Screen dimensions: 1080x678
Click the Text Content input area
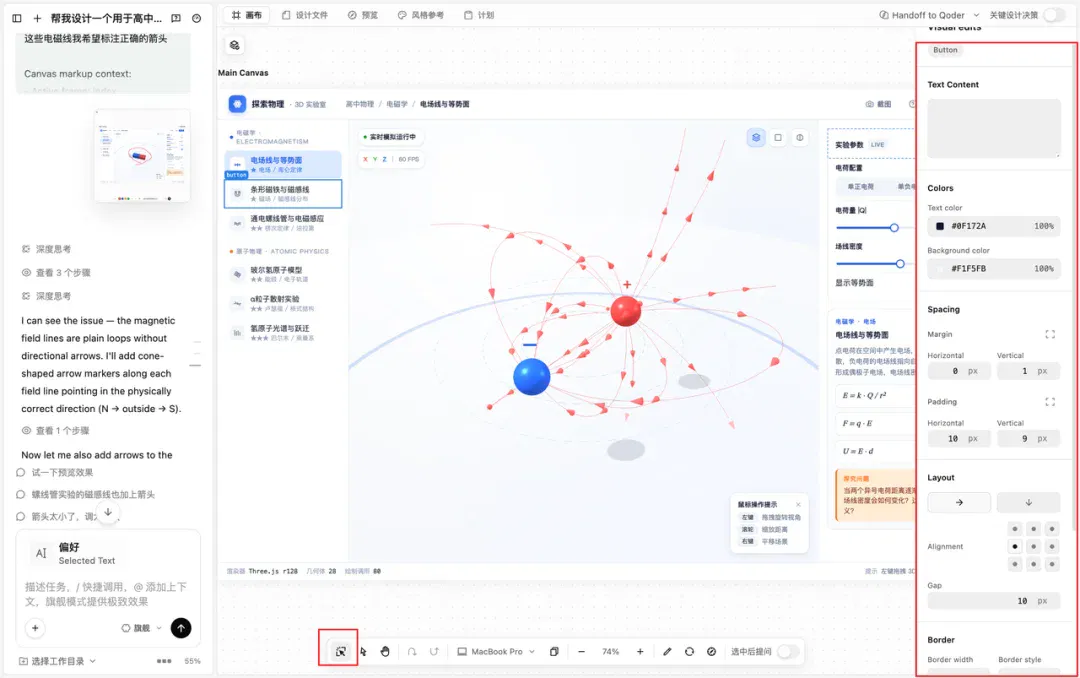pos(994,128)
